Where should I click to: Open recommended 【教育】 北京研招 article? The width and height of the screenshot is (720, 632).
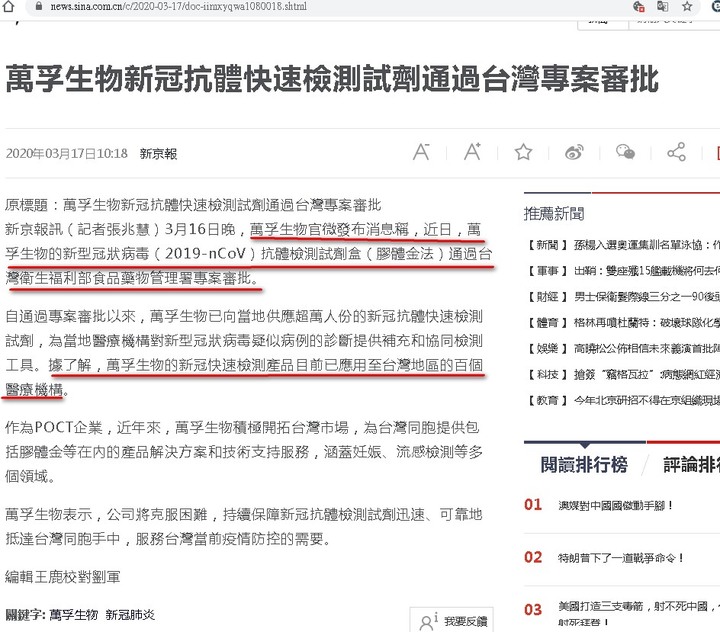pyautogui.click(x=623, y=401)
